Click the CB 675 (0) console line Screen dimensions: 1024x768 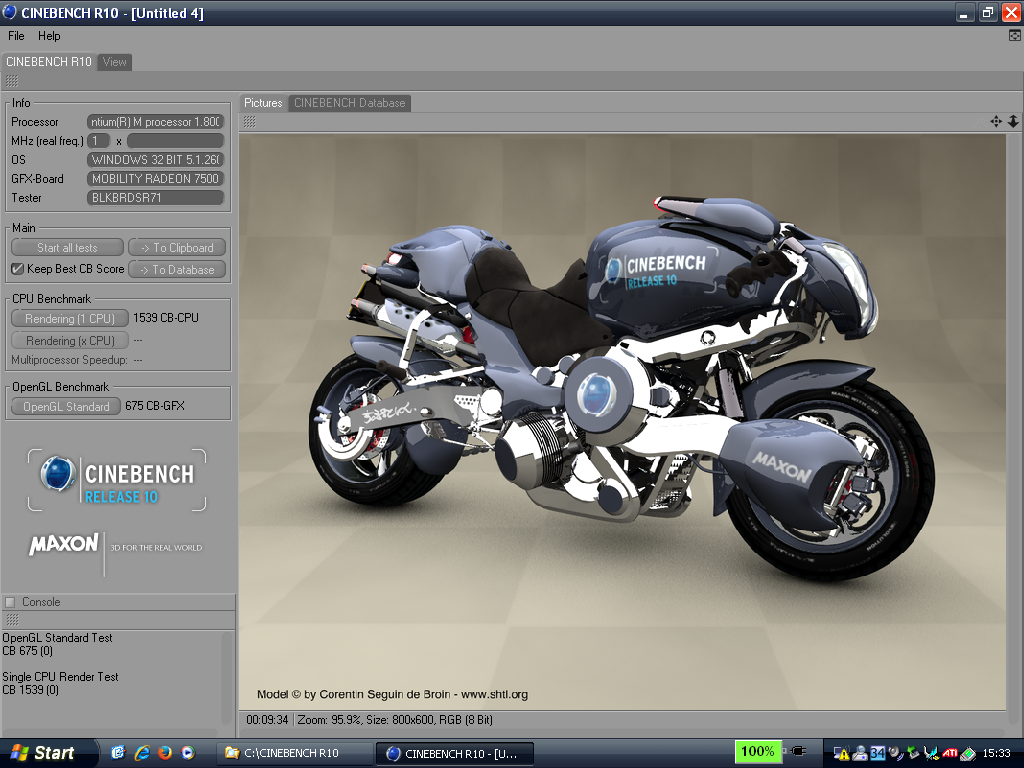27,651
